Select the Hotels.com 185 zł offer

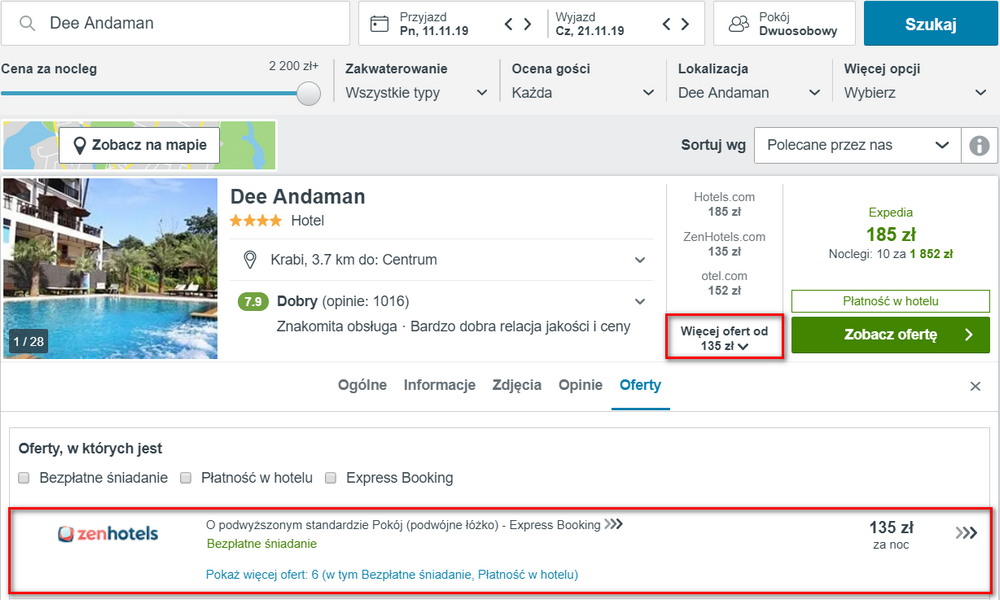(724, 204)
